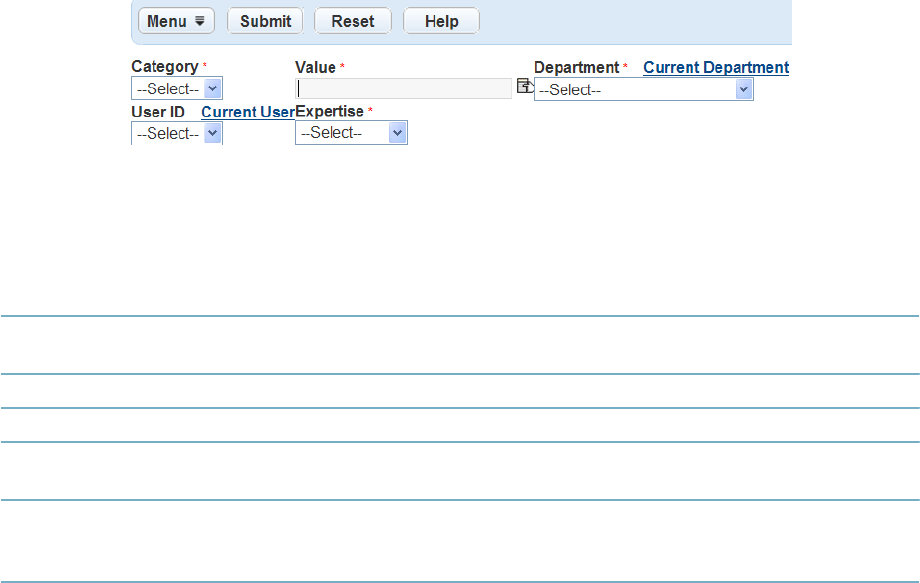Click into the Value text field
This screenshot has width=920, height=583.
pos(403,89)
